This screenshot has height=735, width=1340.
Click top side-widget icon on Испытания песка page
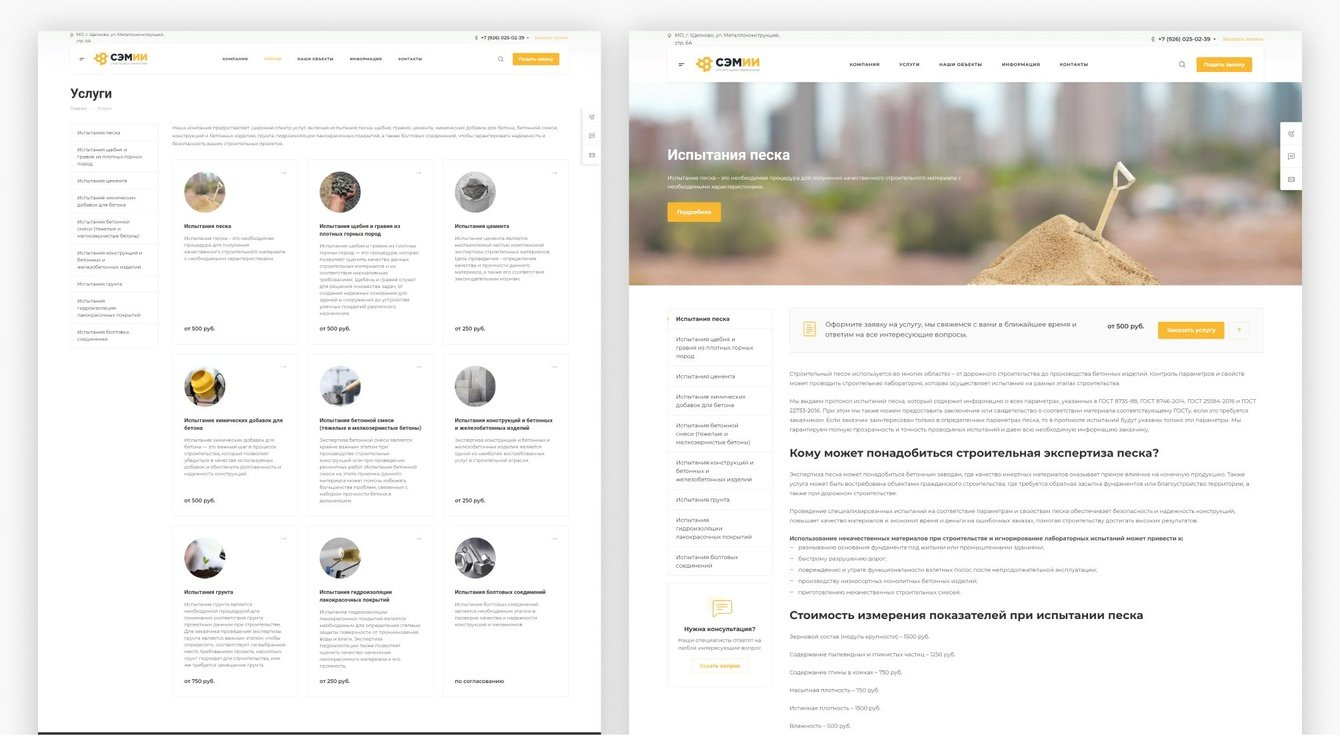[x=1291, y=133]
